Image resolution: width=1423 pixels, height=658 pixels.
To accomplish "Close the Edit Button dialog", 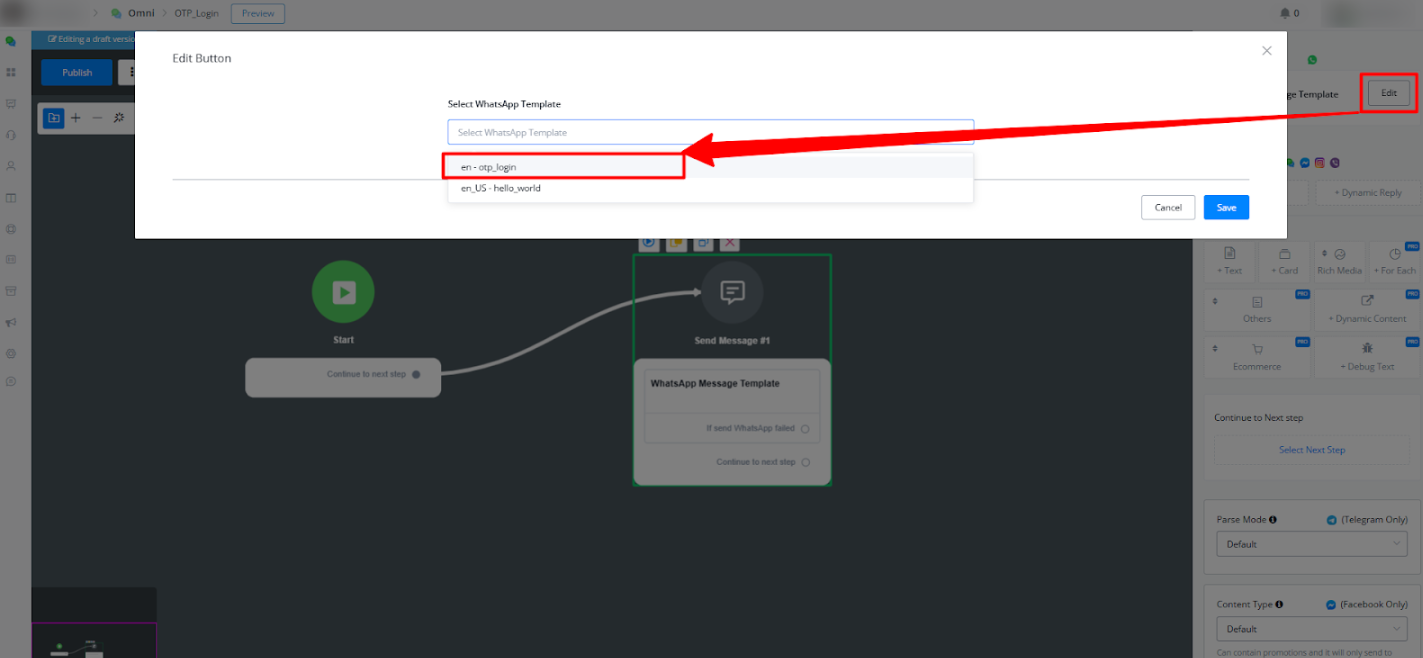I will tap(1266, 51).
